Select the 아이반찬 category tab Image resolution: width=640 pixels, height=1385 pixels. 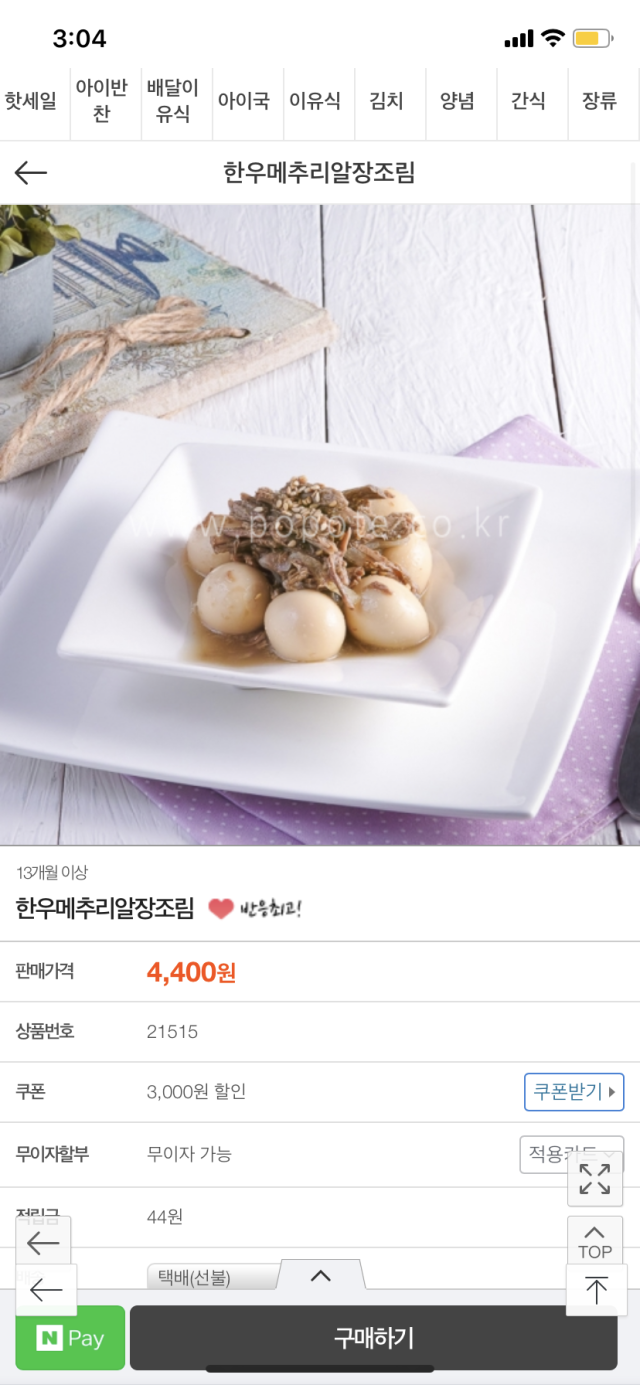102,101
